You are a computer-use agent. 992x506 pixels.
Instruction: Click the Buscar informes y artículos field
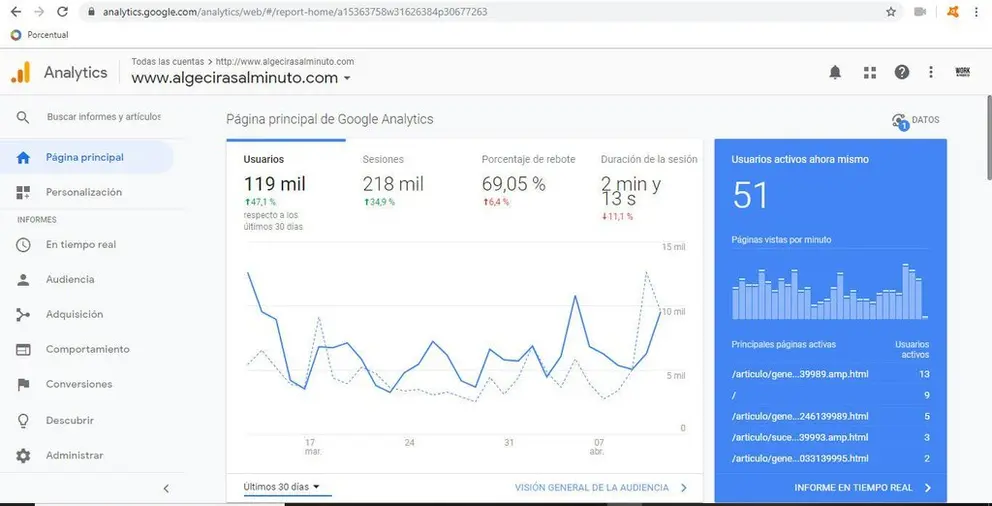(x=104, y=117)
